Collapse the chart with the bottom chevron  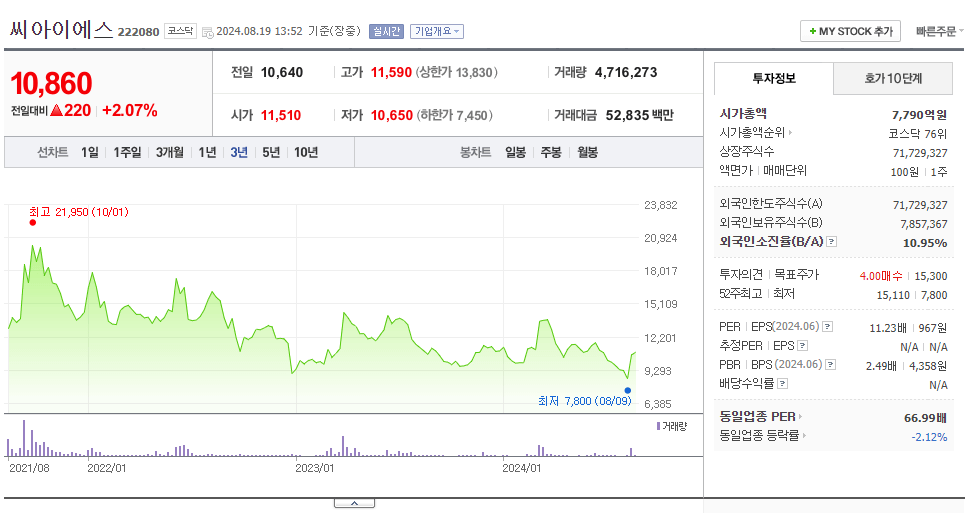(x=354, y=503)
